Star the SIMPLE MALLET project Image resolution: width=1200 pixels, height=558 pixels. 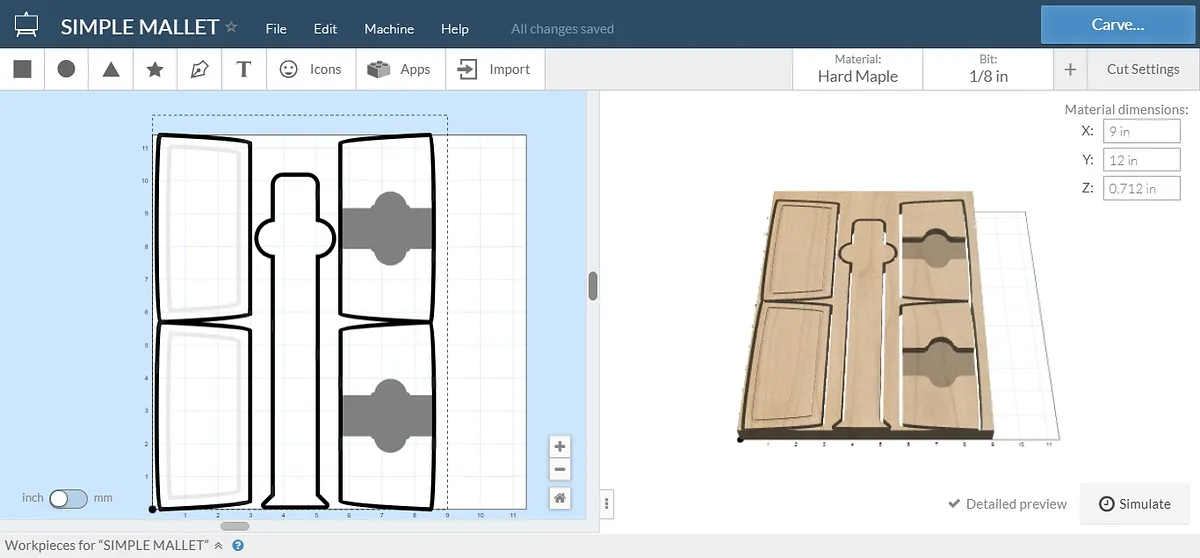point(231,27)
